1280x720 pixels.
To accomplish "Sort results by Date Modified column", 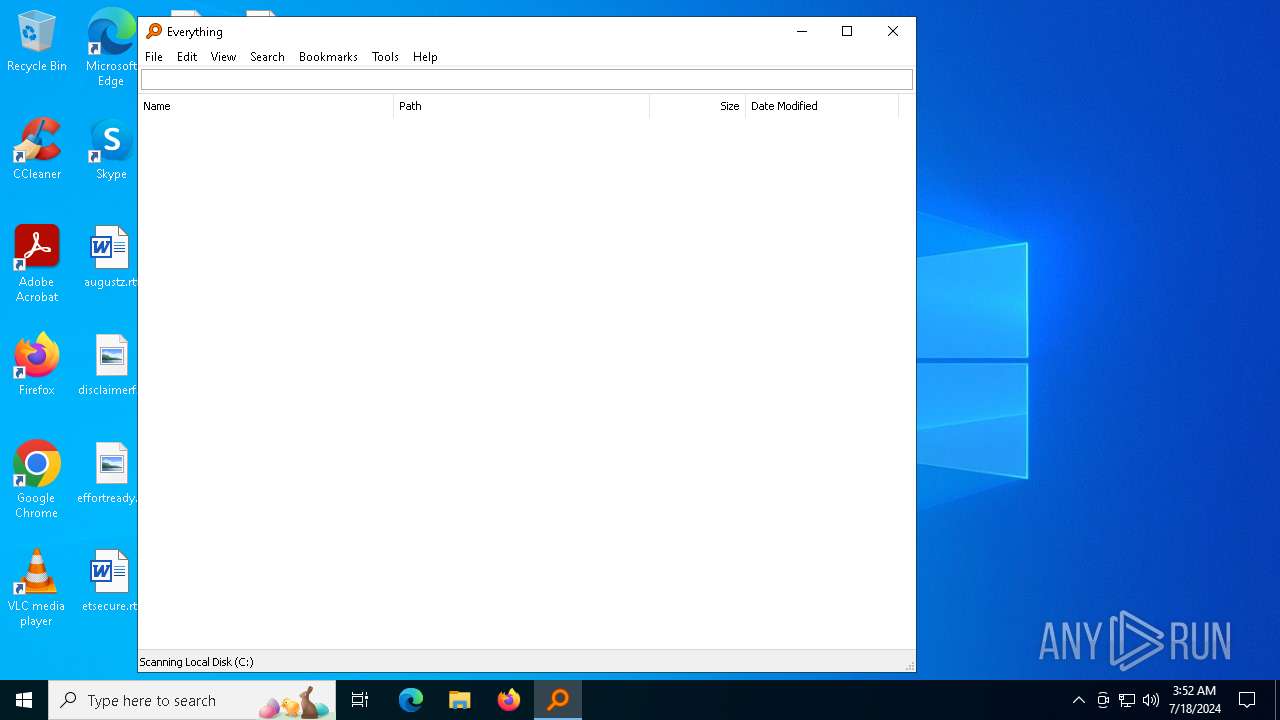I will pyautogui.click(x=822, y=106).
